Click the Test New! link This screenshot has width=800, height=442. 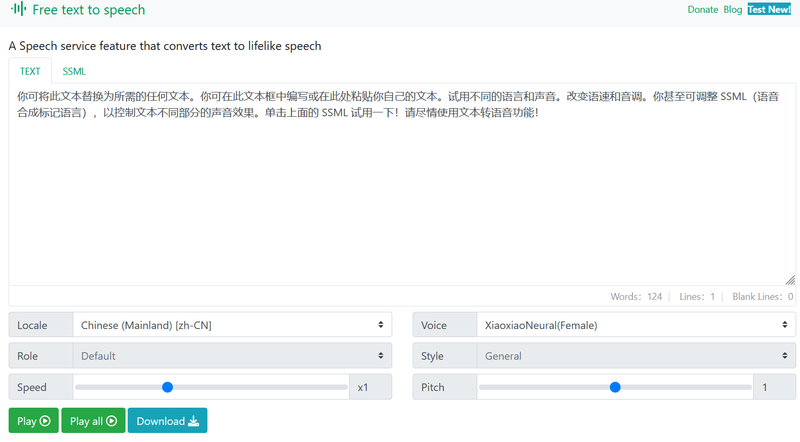click(x=769, y=10)
